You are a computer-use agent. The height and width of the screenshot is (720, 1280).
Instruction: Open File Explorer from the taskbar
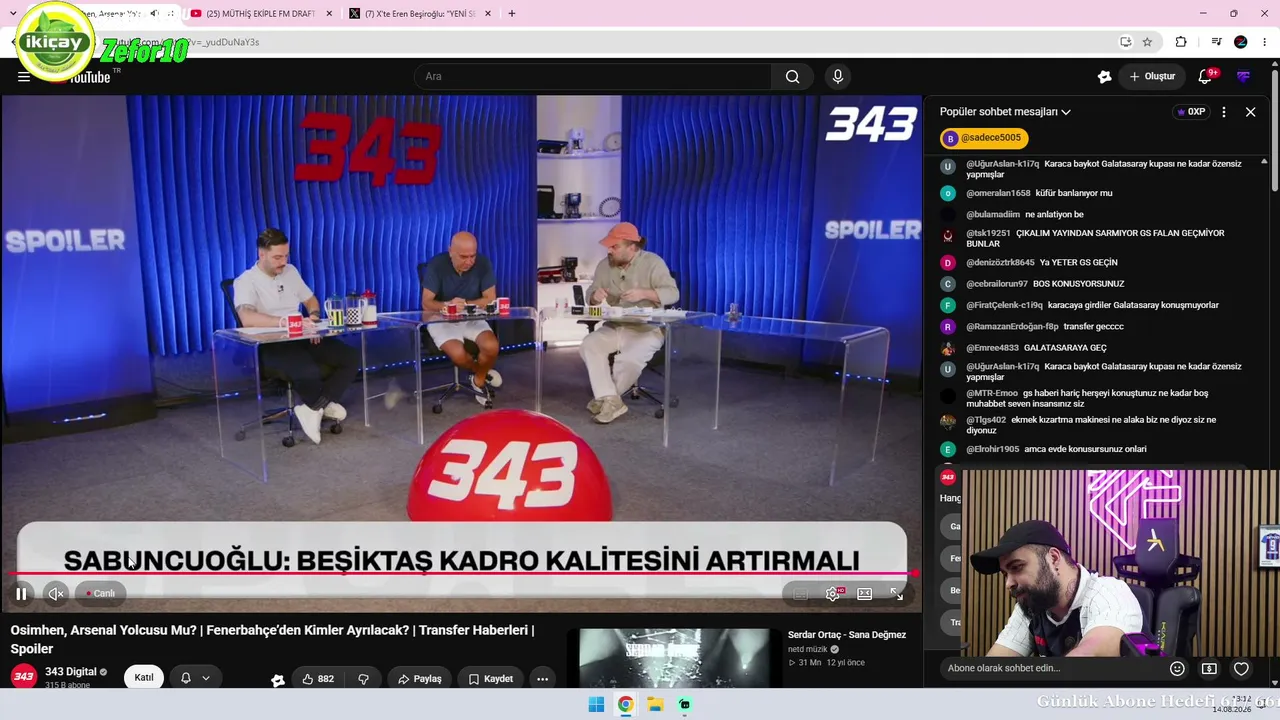pos(655,705)
